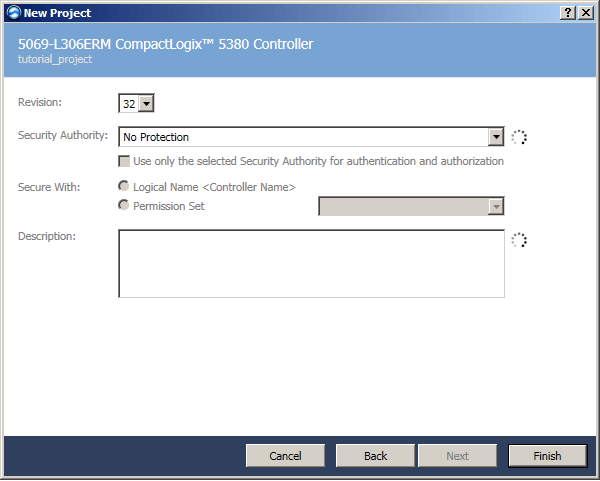Click the Studio 5000 logo in title bar
600x481 pixels.
point(14,13)
